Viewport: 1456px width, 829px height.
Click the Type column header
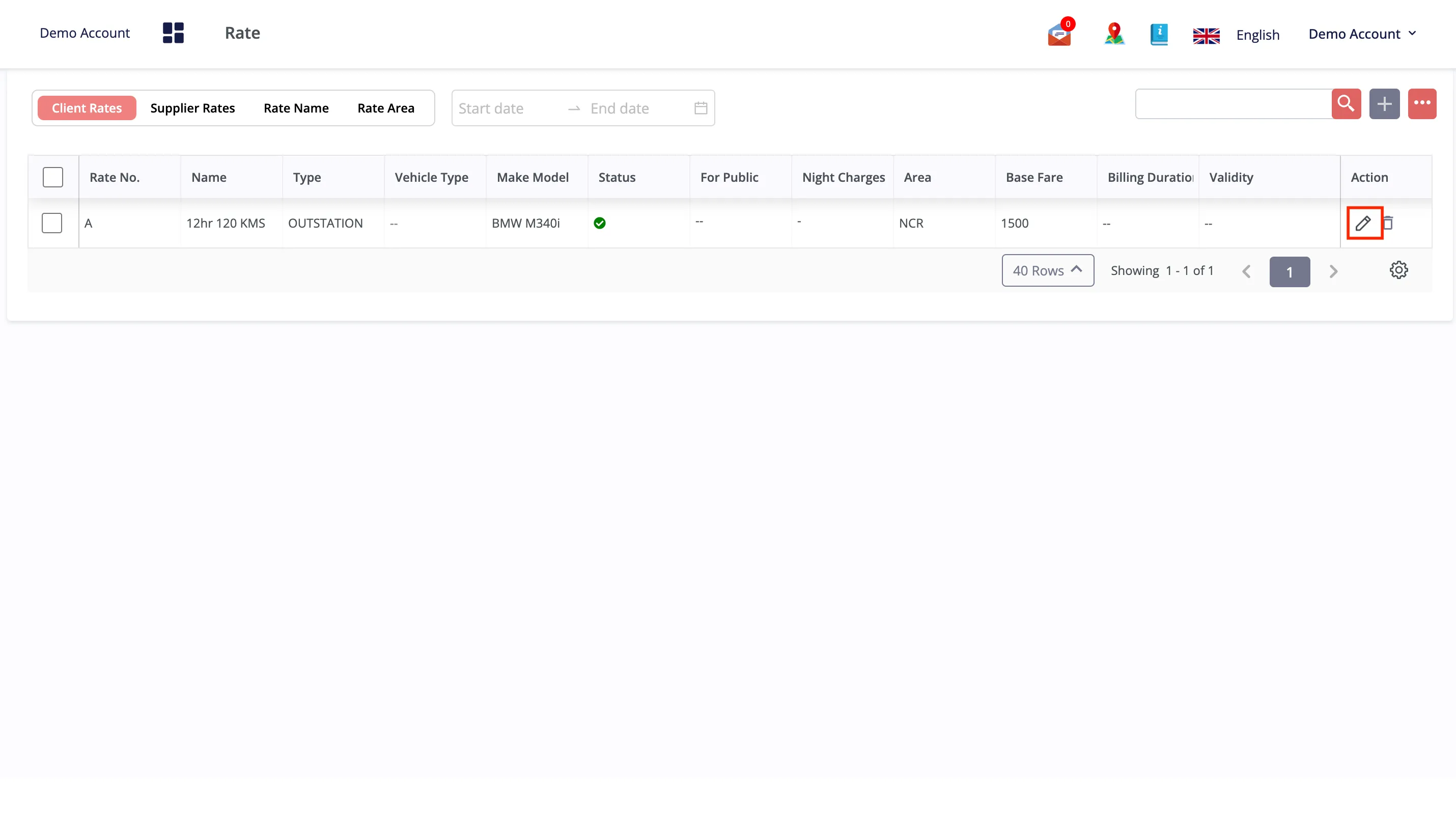[333, 177]
